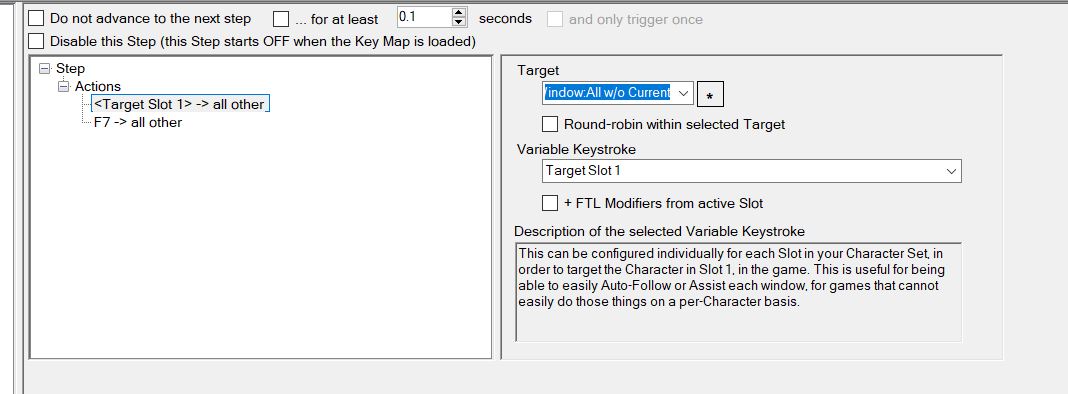
Task: Click the asterisk button beside the Target dropdown
Action: 710,94
